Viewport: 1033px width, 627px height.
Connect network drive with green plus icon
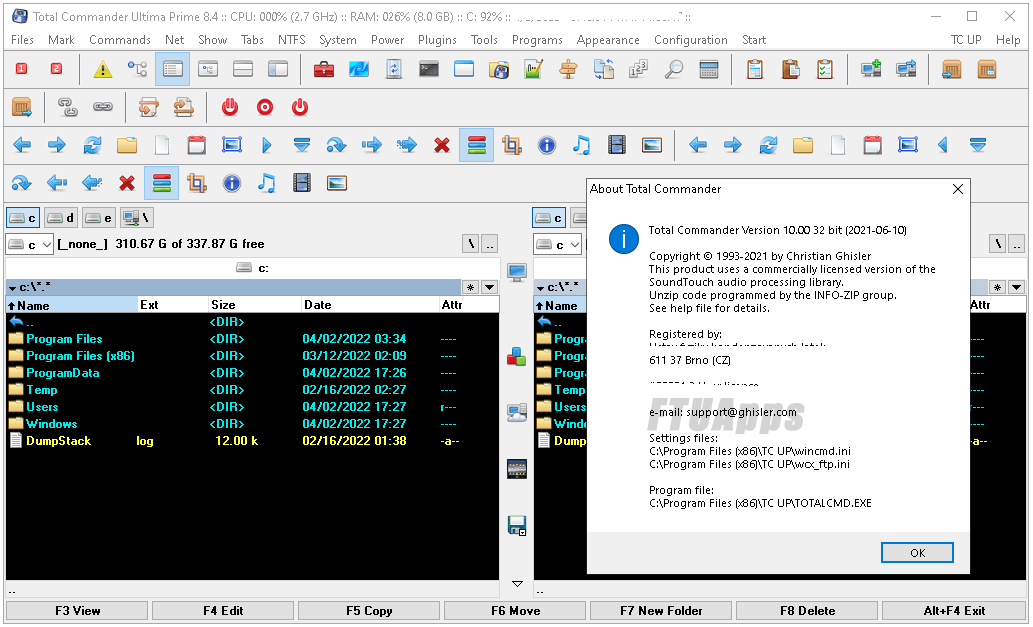coord(871,69)
